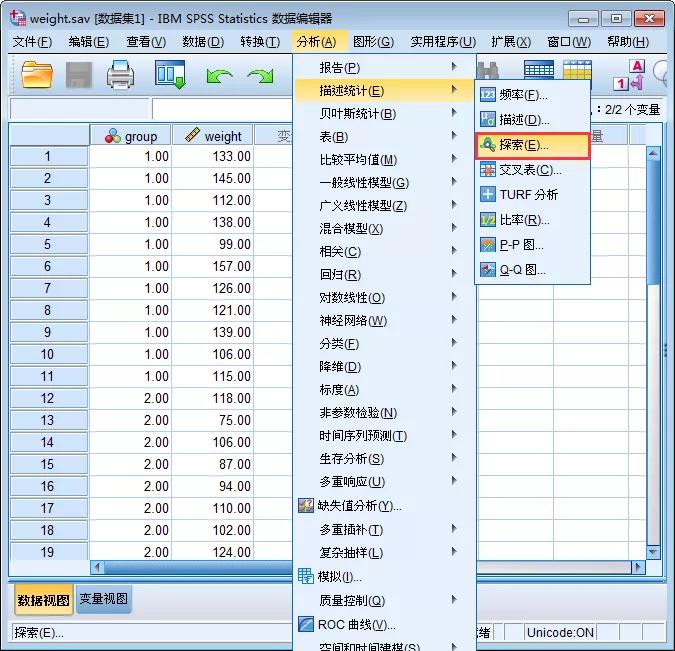Open the 窗口(W) menu

569,42
